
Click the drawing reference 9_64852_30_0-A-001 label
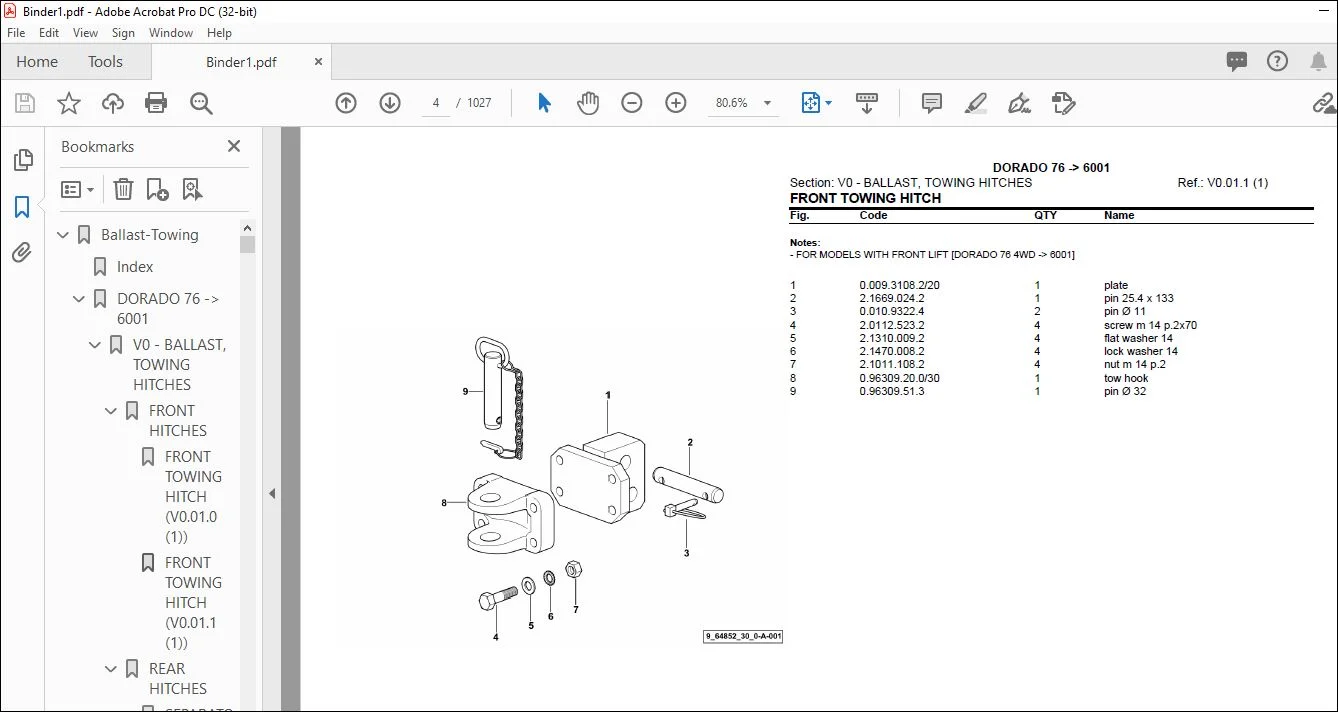pyautogui.click(x=743, y=636)
